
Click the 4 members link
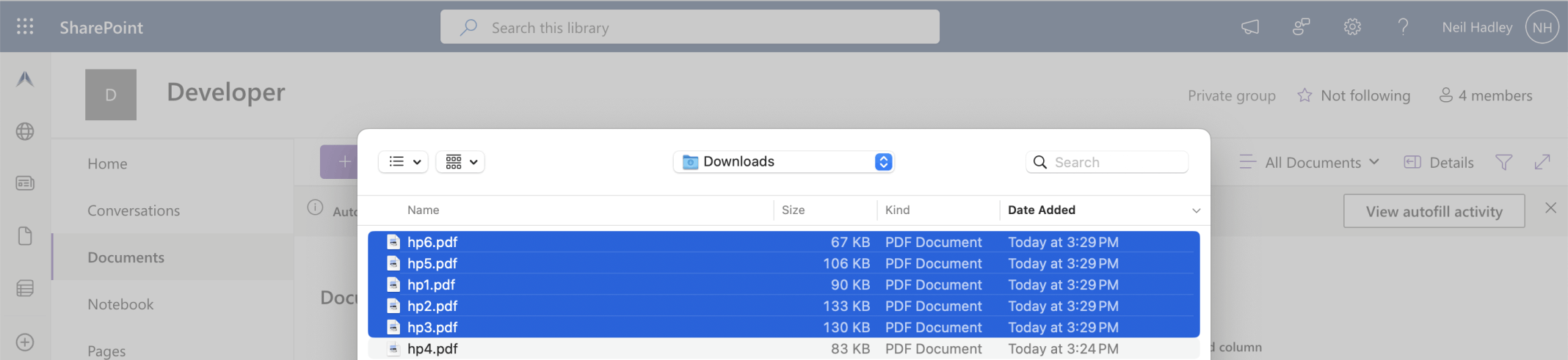click(x=1486, y=95)
